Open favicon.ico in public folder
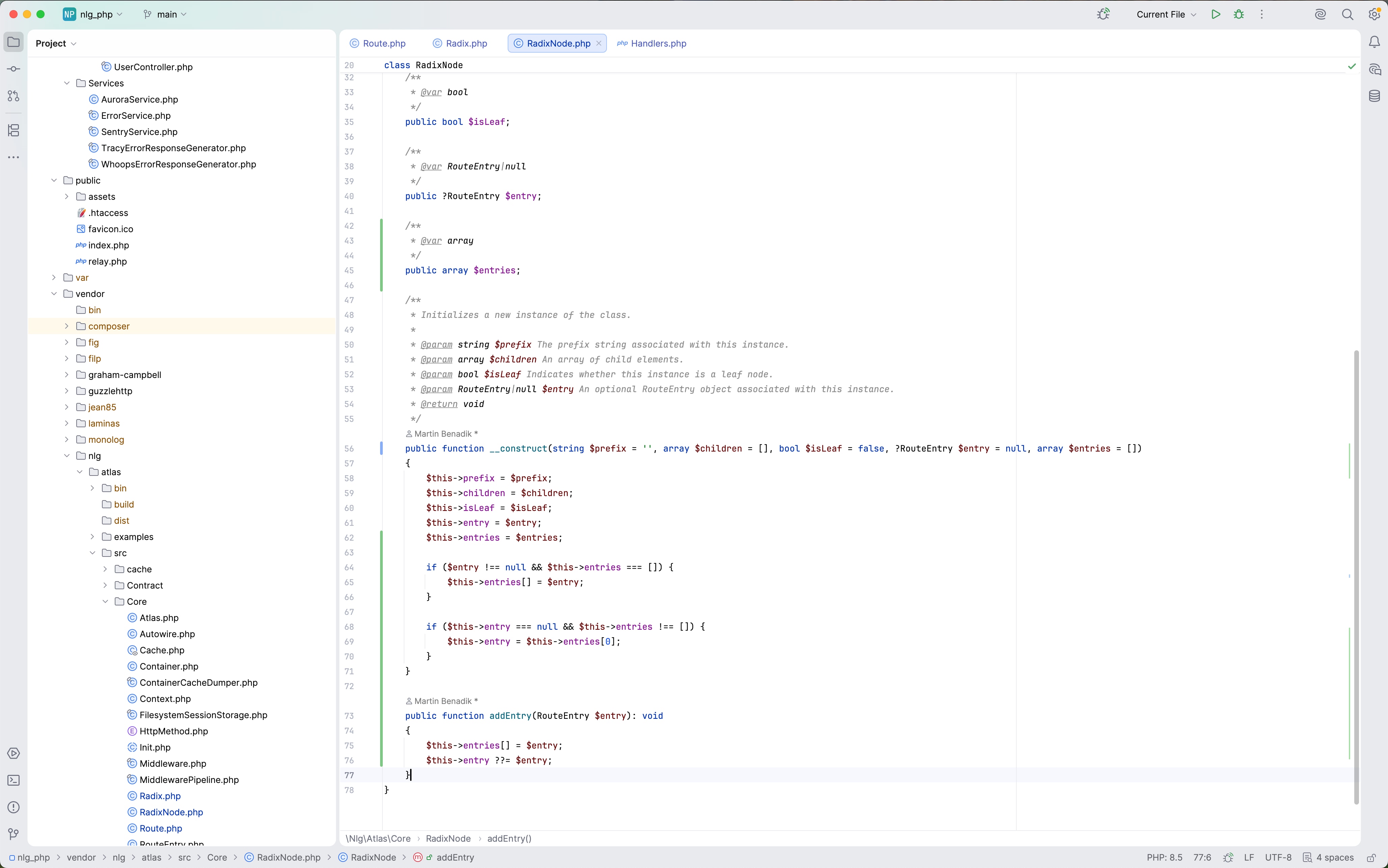1388x868 pixels. (x=105, y=229)
